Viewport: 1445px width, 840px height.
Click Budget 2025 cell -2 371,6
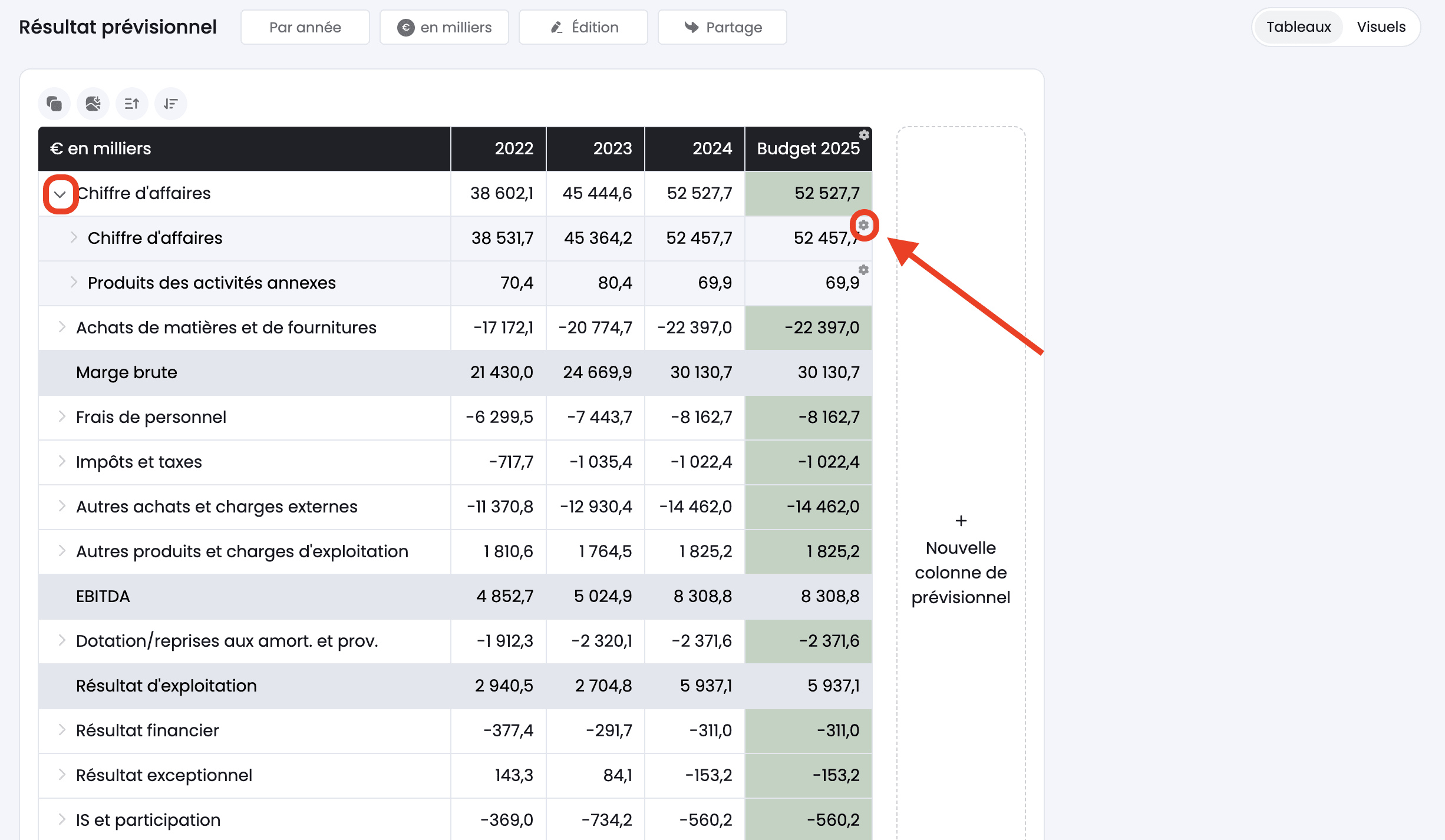point(809,641)
